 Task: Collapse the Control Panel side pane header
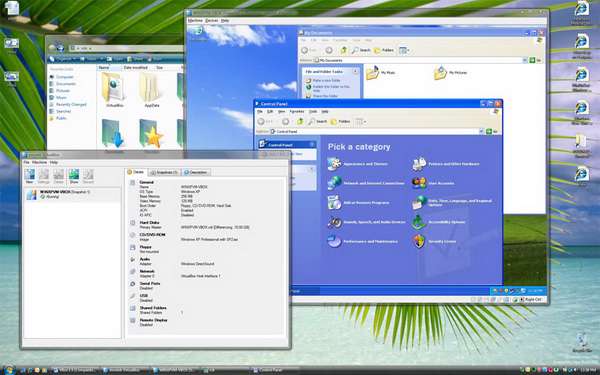pos(312,144)
